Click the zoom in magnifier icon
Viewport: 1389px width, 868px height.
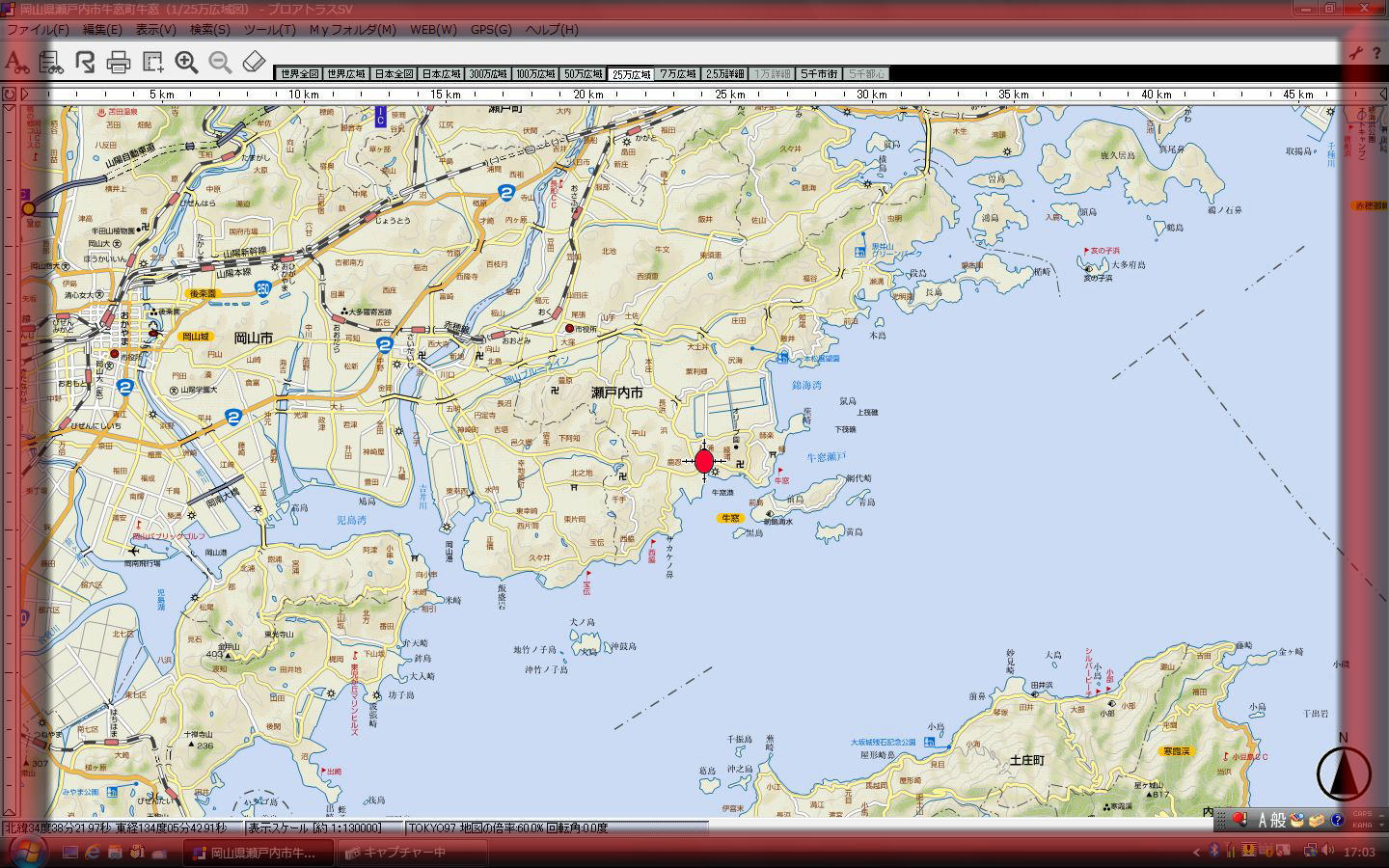(x=186, y=63)
